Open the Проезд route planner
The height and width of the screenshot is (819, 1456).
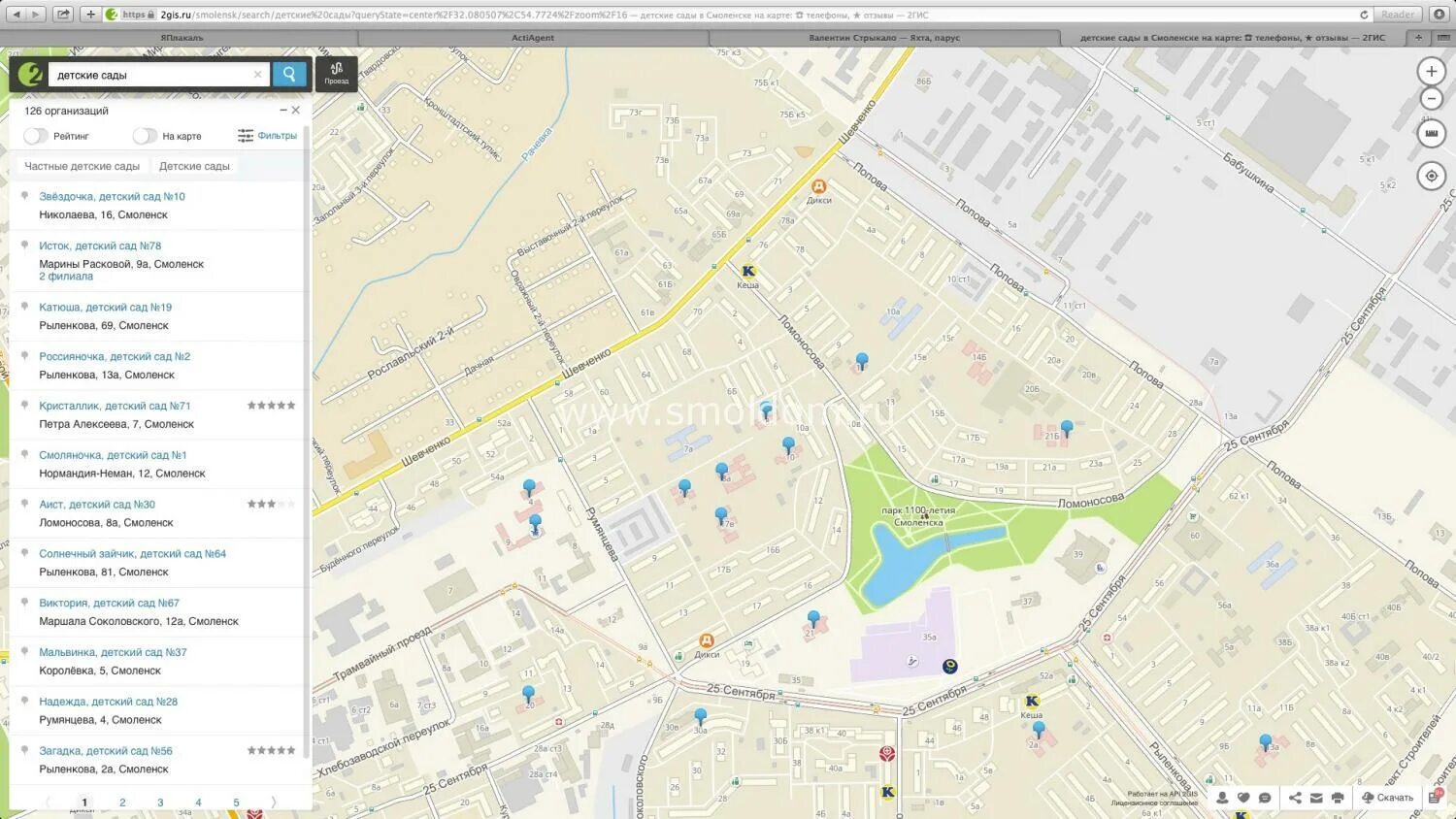click(337, 74)
